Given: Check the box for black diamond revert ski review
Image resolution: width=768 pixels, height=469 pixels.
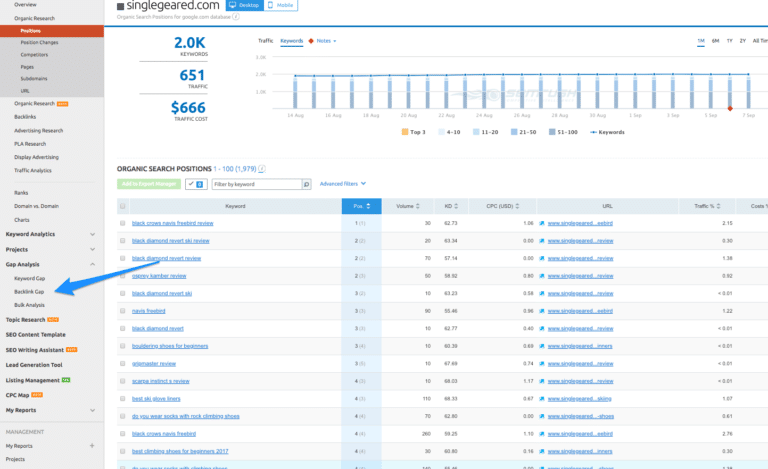Looking at the screenshot, I should coord(122,241).
